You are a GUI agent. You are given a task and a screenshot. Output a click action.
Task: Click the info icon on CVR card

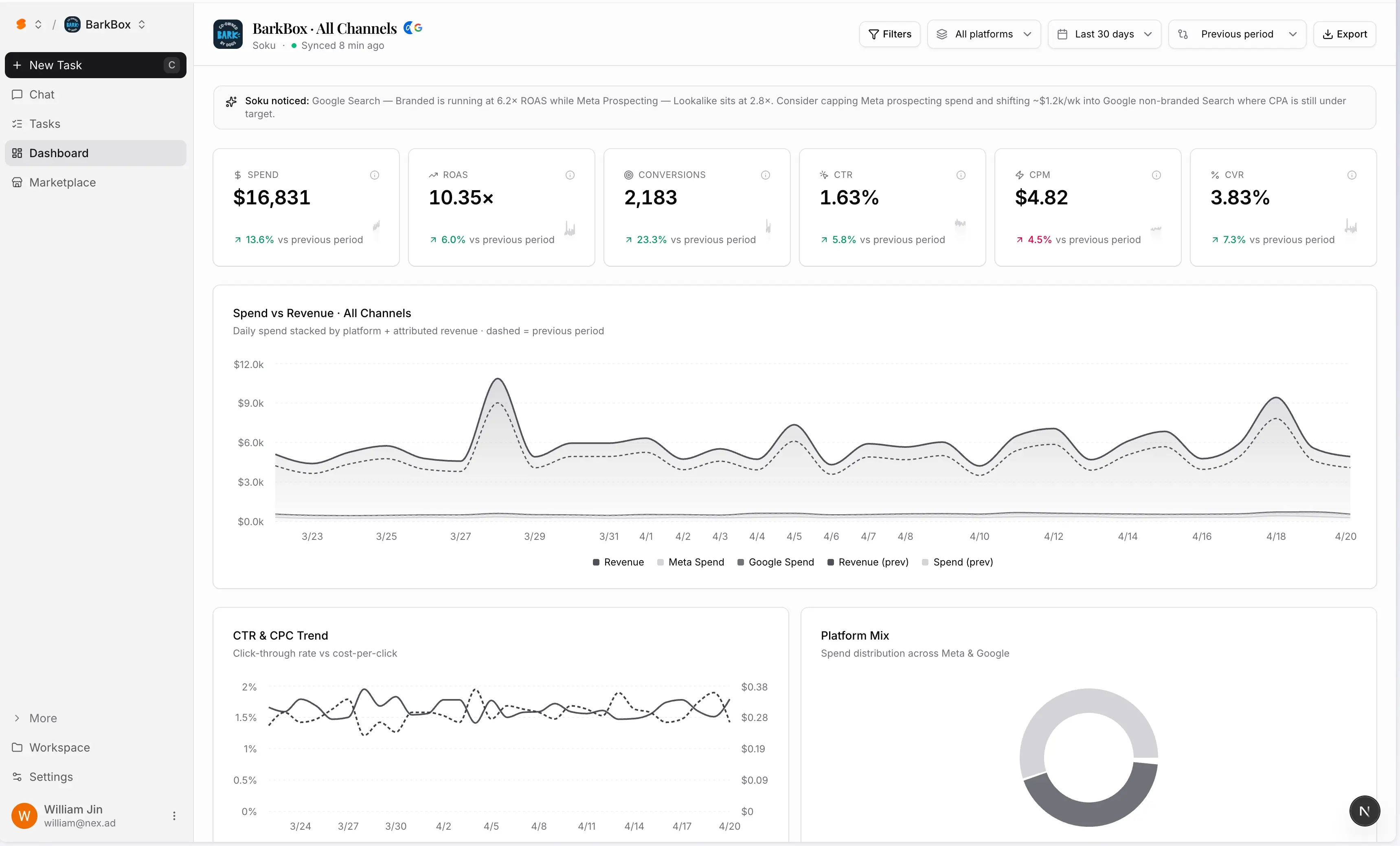coord(1352,175)
